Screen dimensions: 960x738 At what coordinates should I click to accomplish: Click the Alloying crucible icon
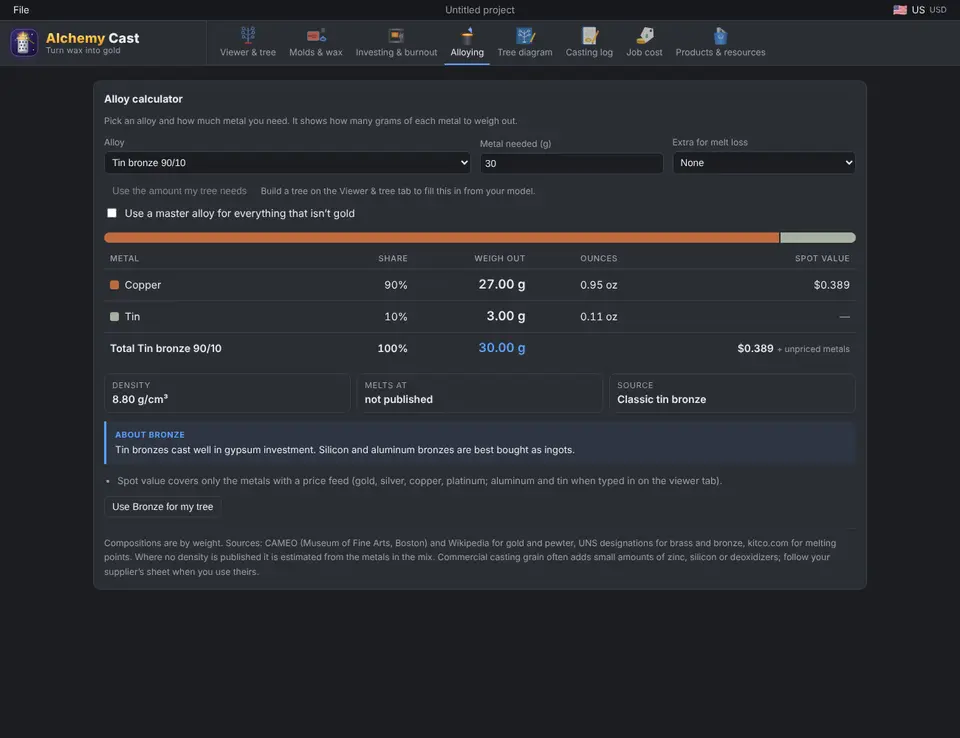point(467,35)
